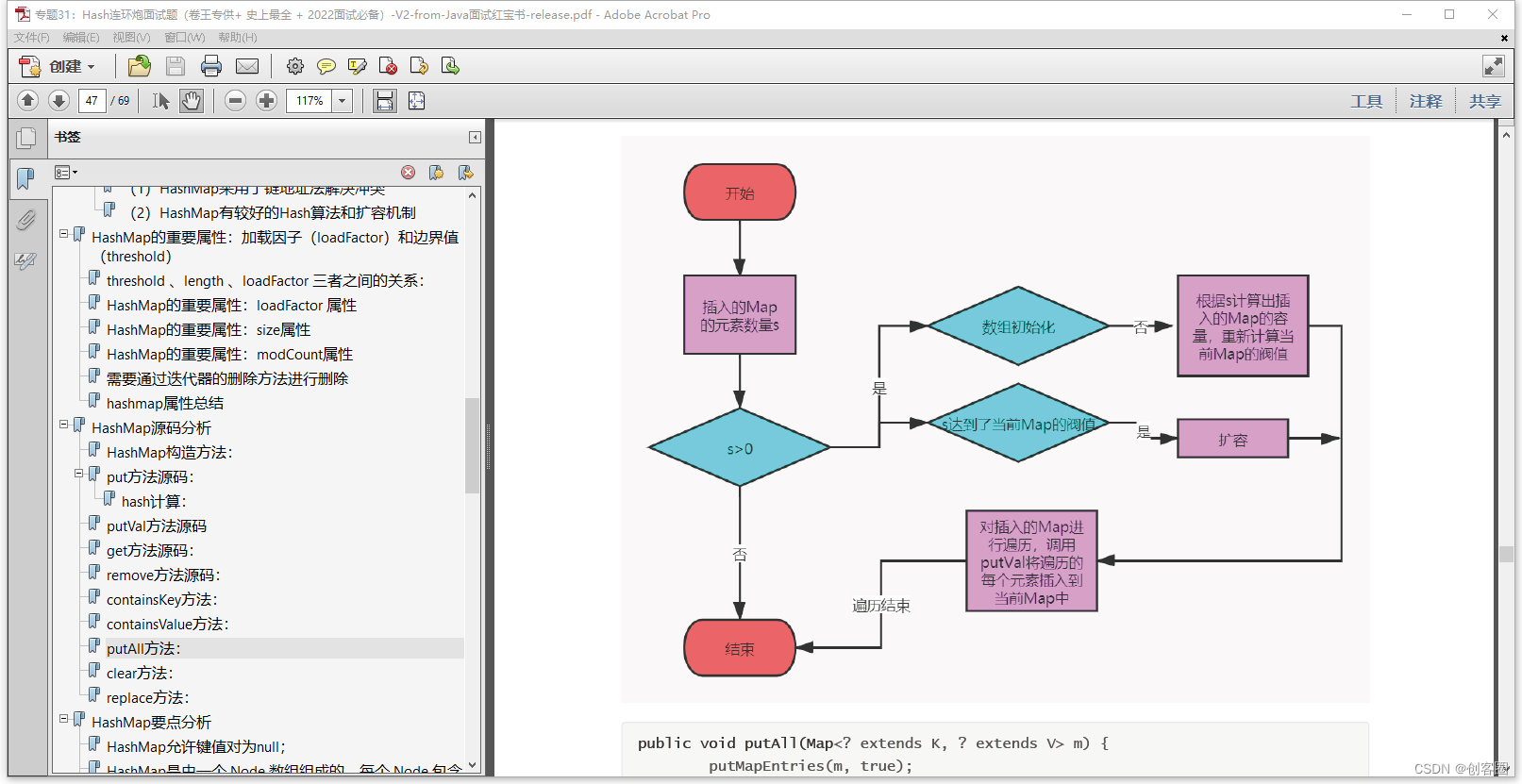Screen dimensions: 1522x784
Task: Click the Open file folder icon
Action: pos(140,66)
